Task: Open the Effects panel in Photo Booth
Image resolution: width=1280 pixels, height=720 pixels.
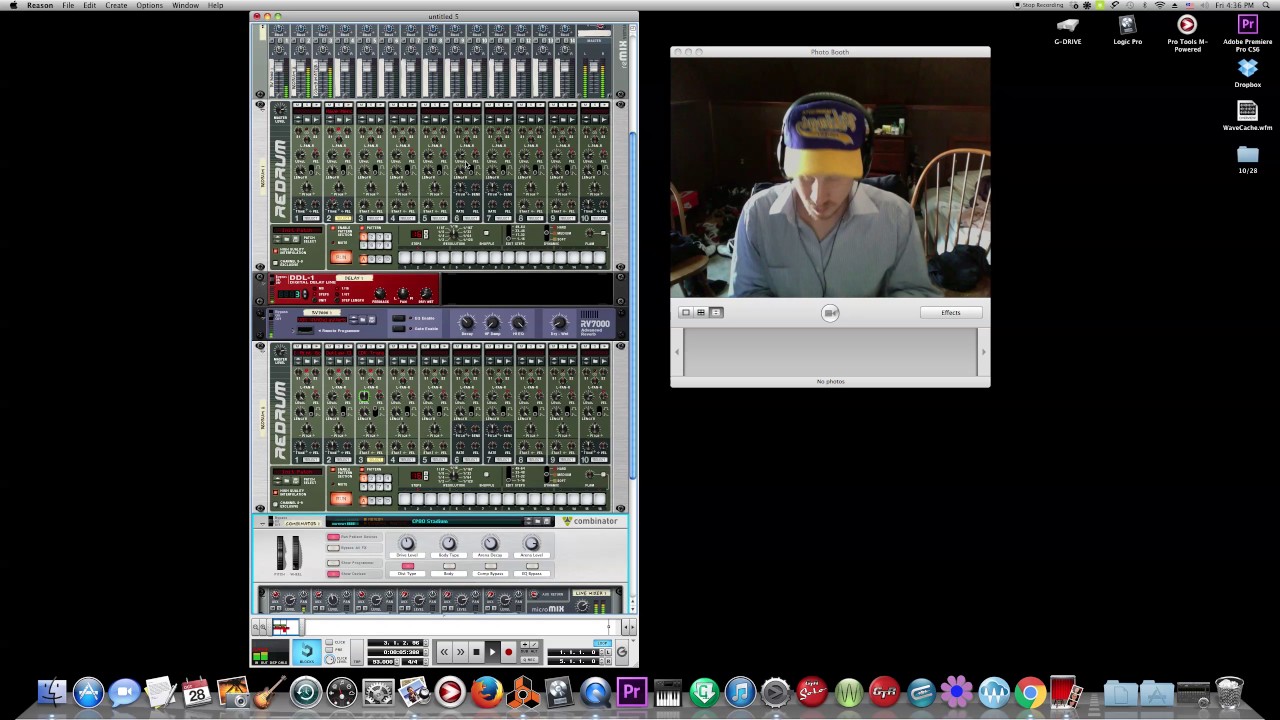Action: click(950, 313)
